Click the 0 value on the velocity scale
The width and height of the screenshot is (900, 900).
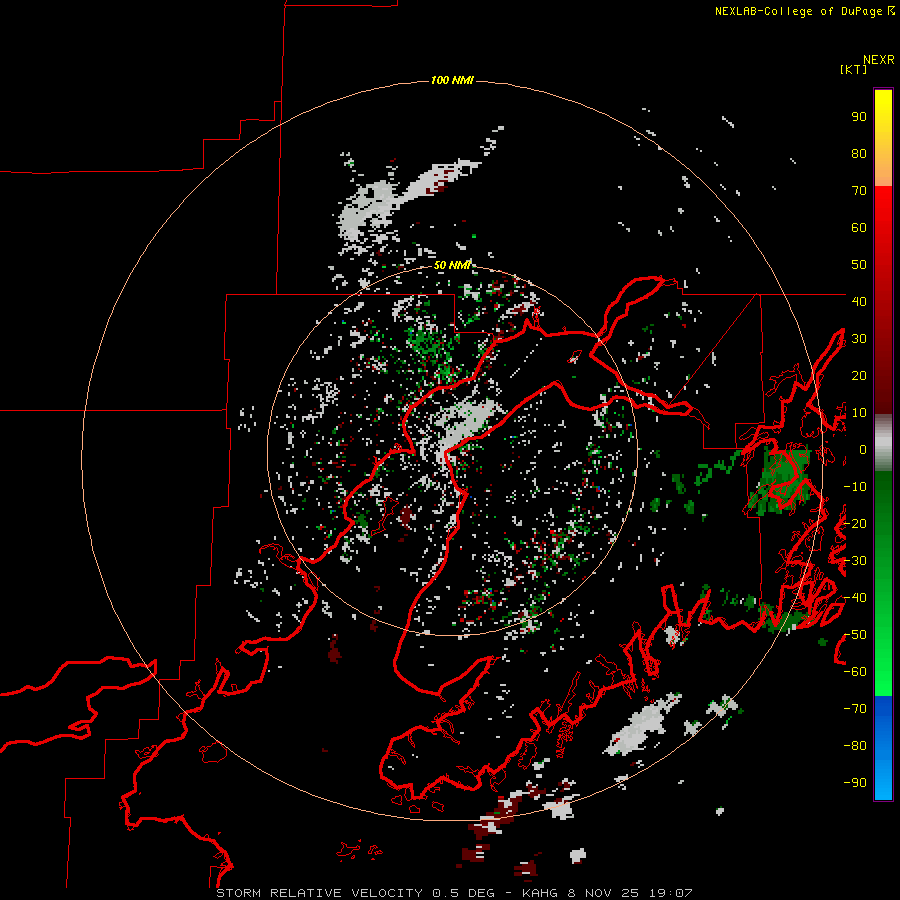(x=862, y=450)
